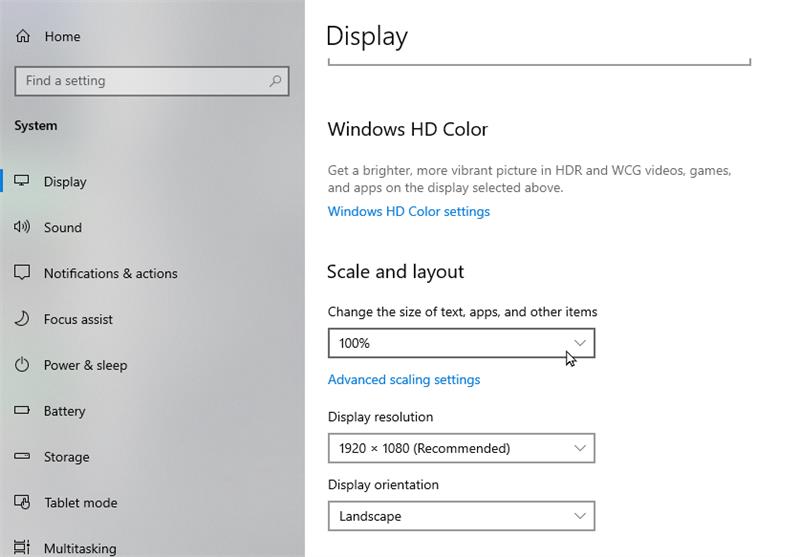Viewport: 800px width, 557px height.
Task: Click the Battery icon
Action: pyautogui.click(x=22, y=411)
